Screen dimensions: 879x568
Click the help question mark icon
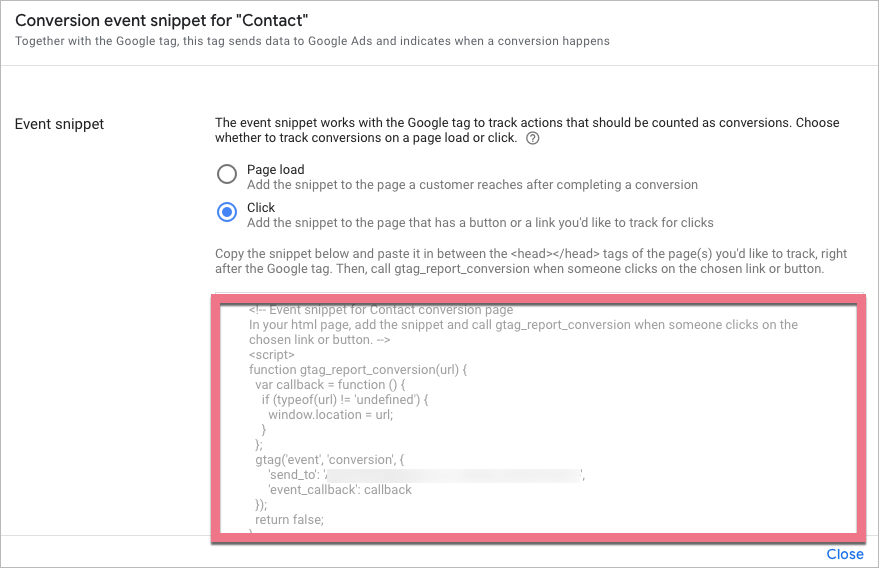pyautogui.click(x=533, y=139)
